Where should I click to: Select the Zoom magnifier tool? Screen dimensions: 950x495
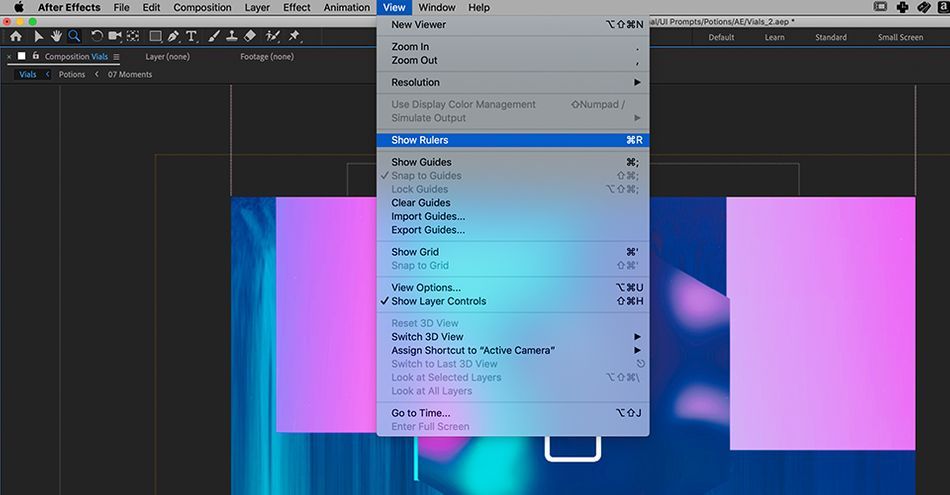point(74,36)
